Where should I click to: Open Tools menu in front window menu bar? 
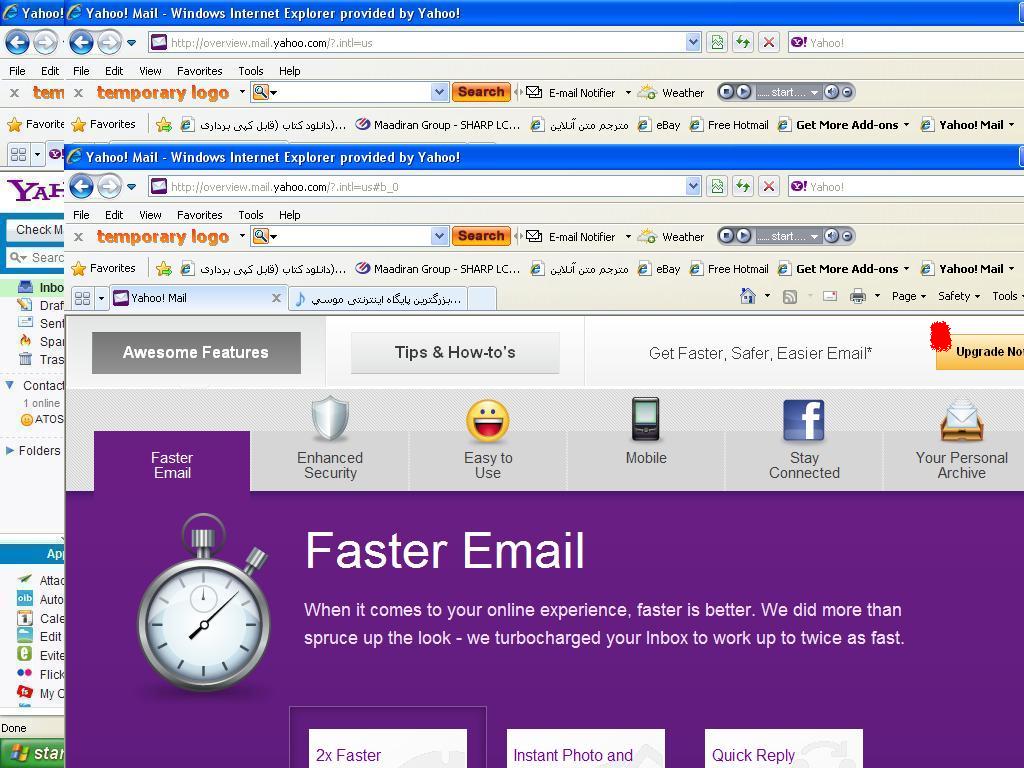tap(251, 215)
